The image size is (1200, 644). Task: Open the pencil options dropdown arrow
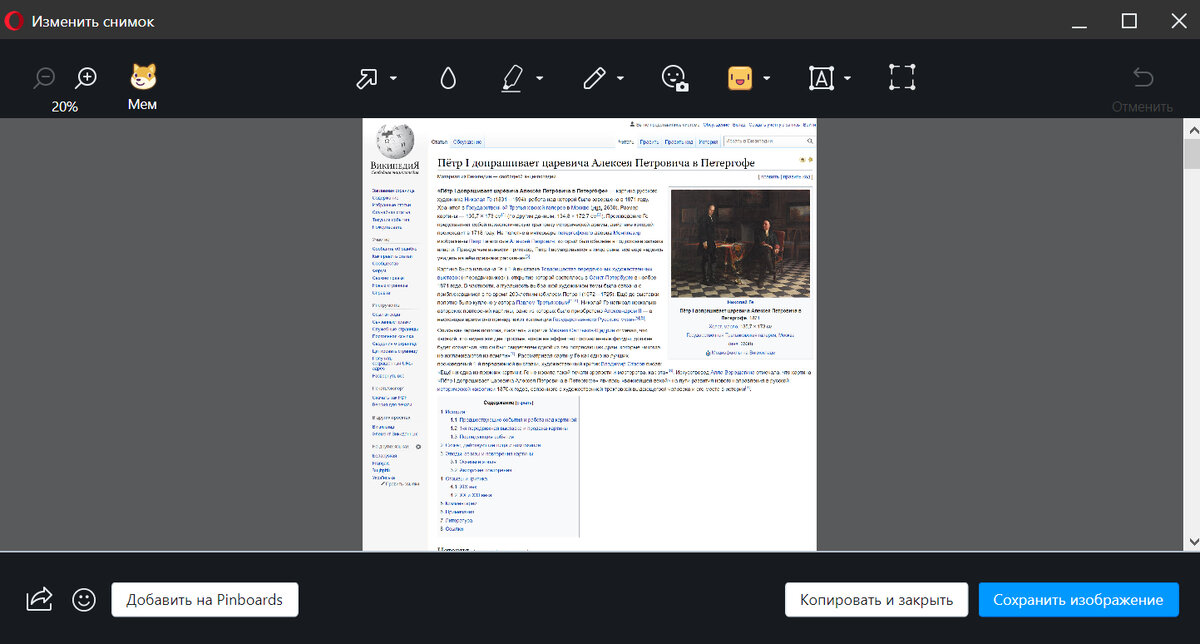tap(621, 78)
